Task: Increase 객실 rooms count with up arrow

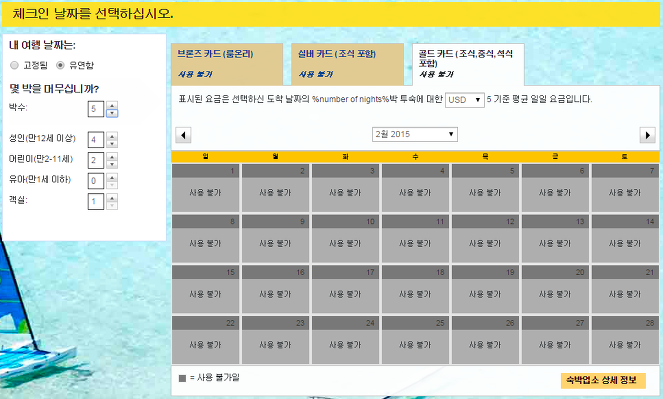Action: 112,197
